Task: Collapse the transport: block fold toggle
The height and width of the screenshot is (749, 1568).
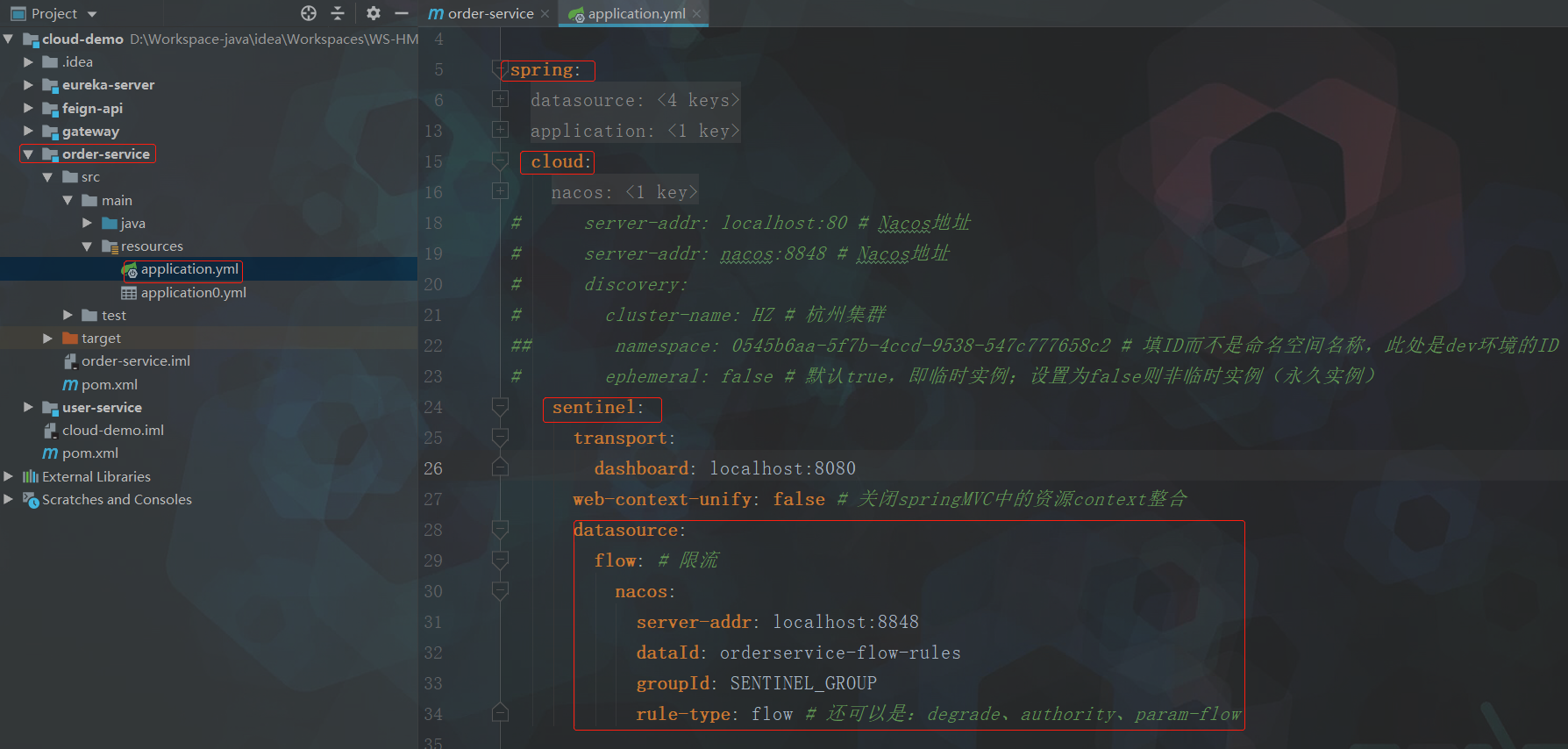Action: pos(500,438)
